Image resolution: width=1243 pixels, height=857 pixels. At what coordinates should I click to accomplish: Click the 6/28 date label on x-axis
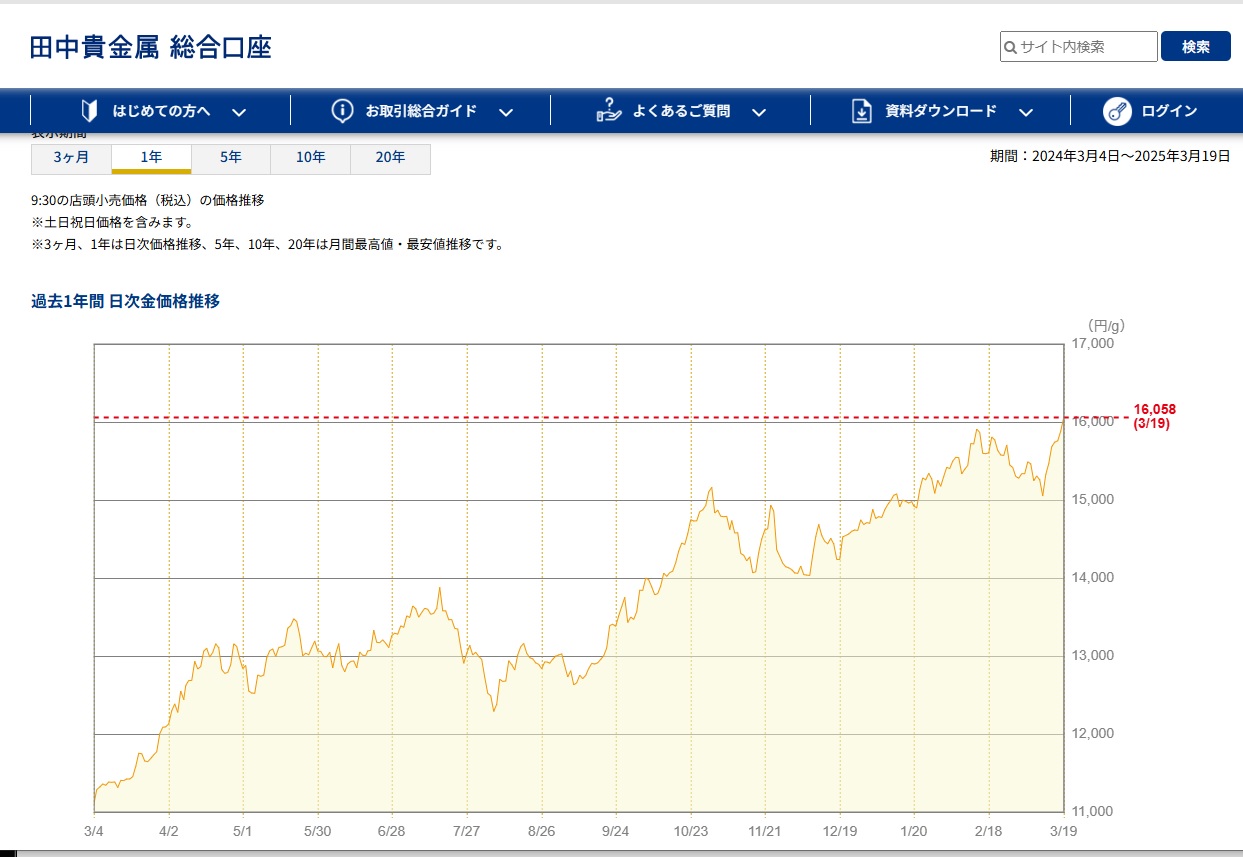point(392,831)
